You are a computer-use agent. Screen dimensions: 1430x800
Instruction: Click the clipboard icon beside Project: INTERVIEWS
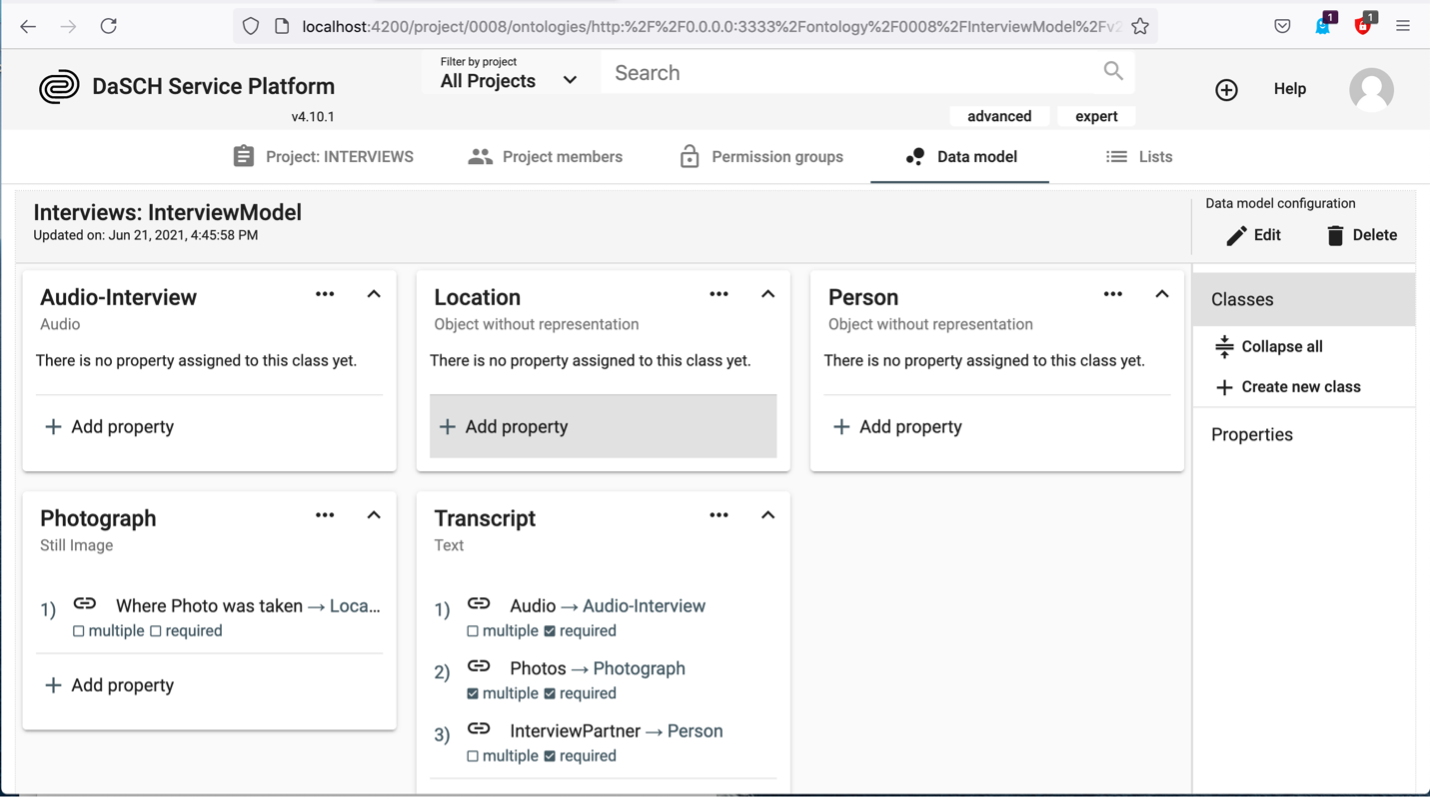pos(243,156)
